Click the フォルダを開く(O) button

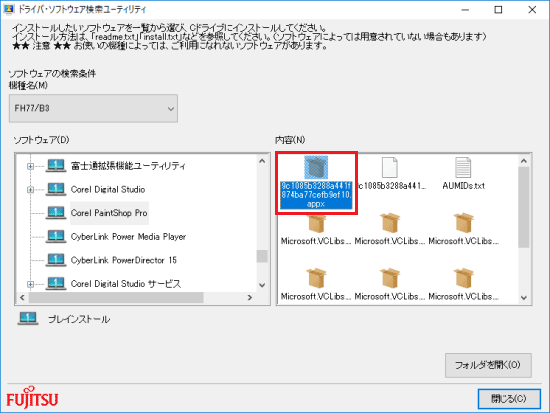coord(488,365)
